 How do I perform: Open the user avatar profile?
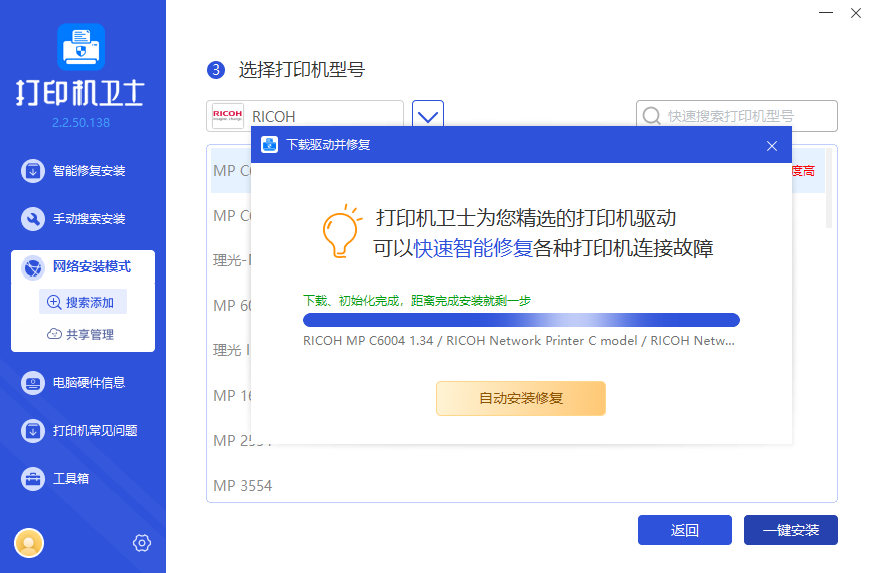pos(29,543)
